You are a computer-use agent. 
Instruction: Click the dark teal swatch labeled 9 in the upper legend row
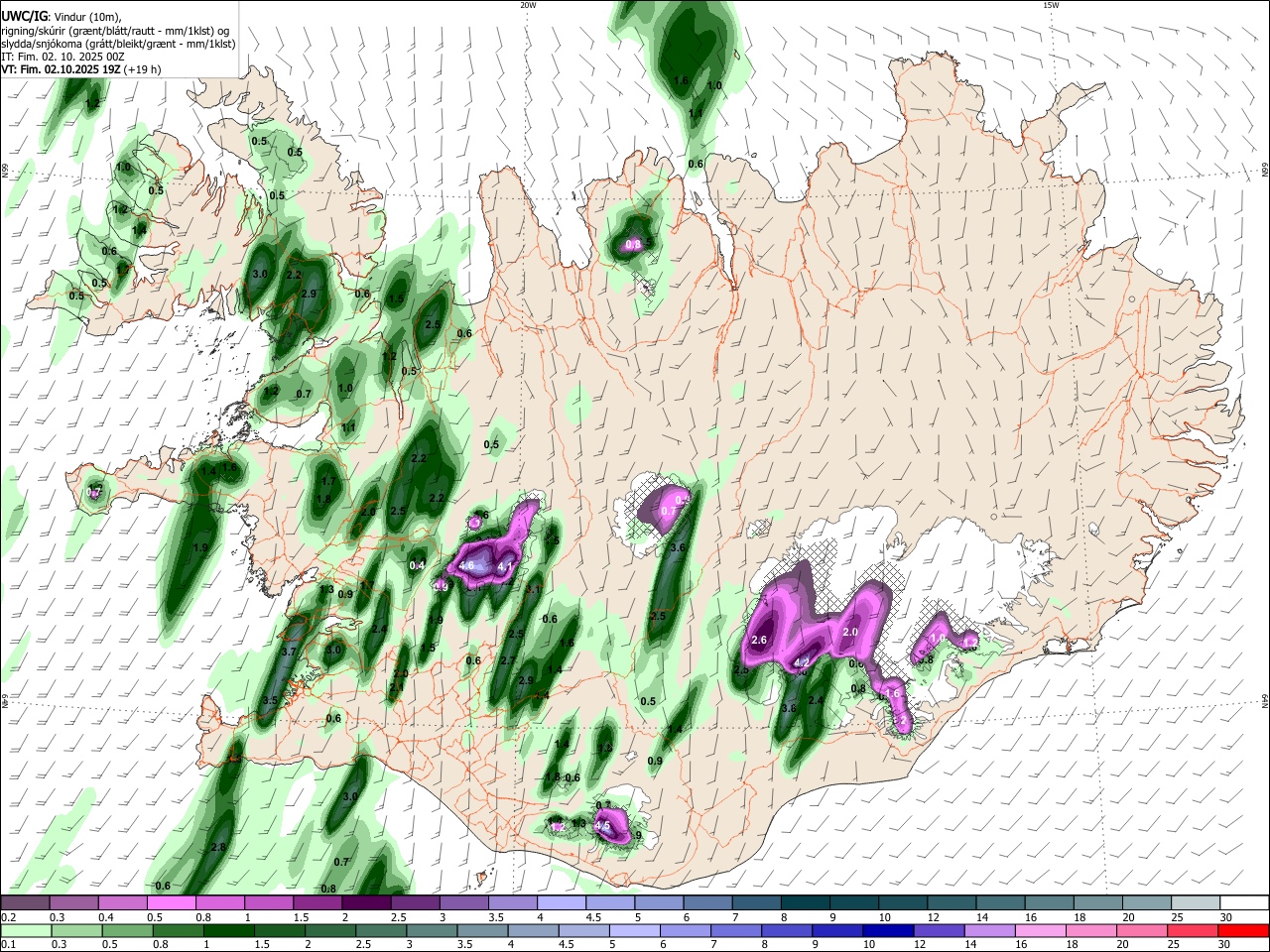[854, 902]
